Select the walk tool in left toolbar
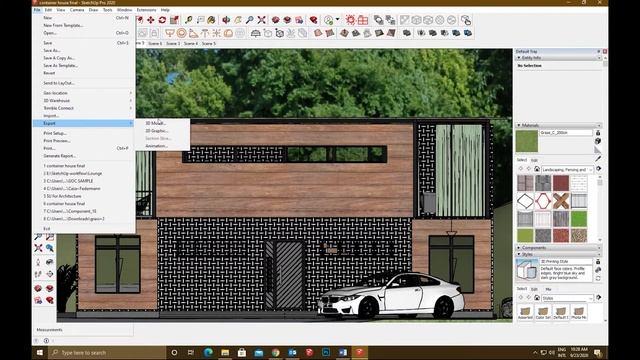The height and width of the screenshot is (360, 640). click(x=38, y=273)
